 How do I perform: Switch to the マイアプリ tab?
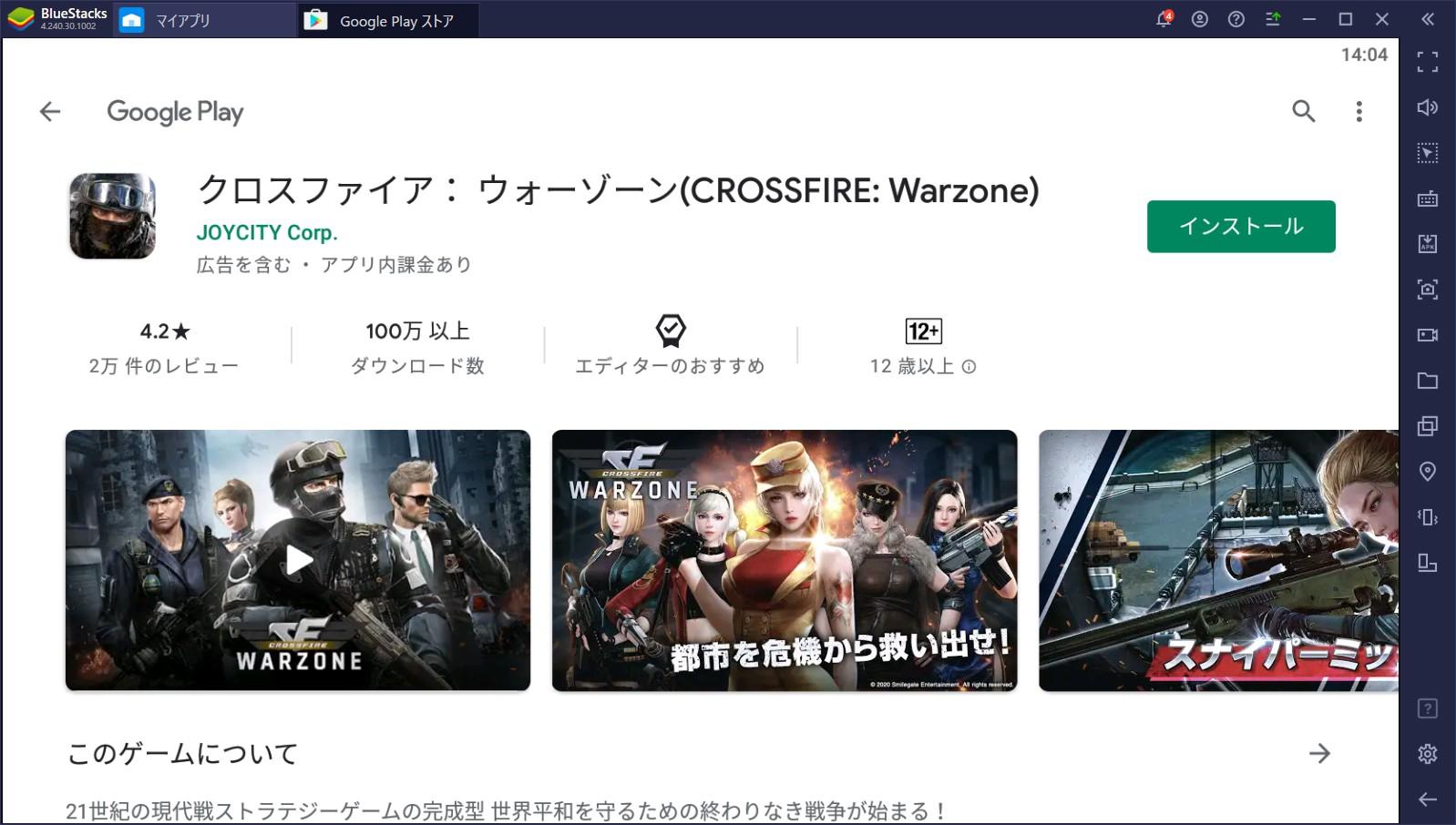pos(204,20)
